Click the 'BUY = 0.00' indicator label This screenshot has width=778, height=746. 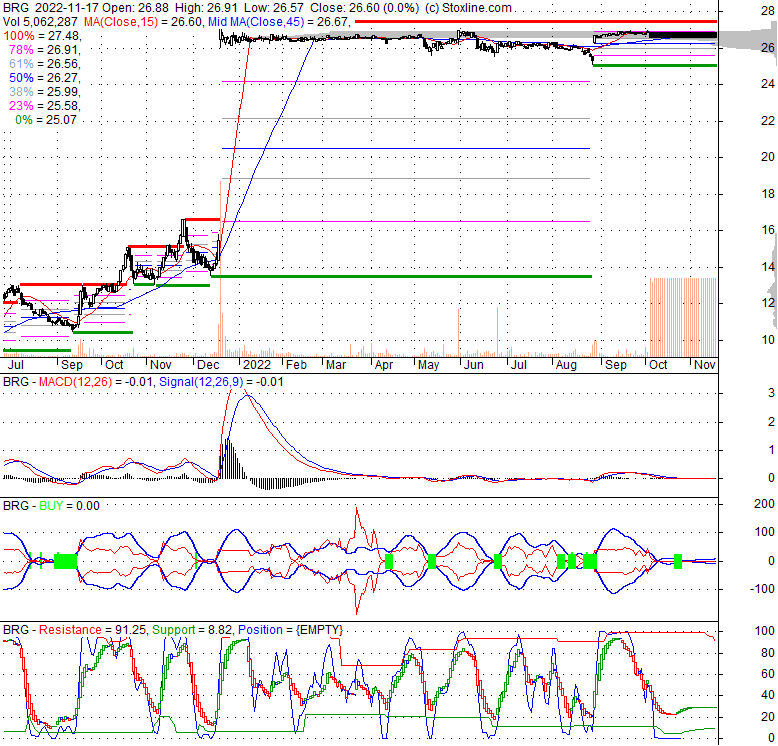coord(69,506)
